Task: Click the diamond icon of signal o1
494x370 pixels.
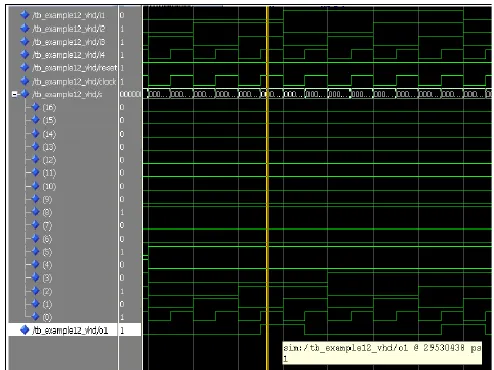Action: coord(25,330)
